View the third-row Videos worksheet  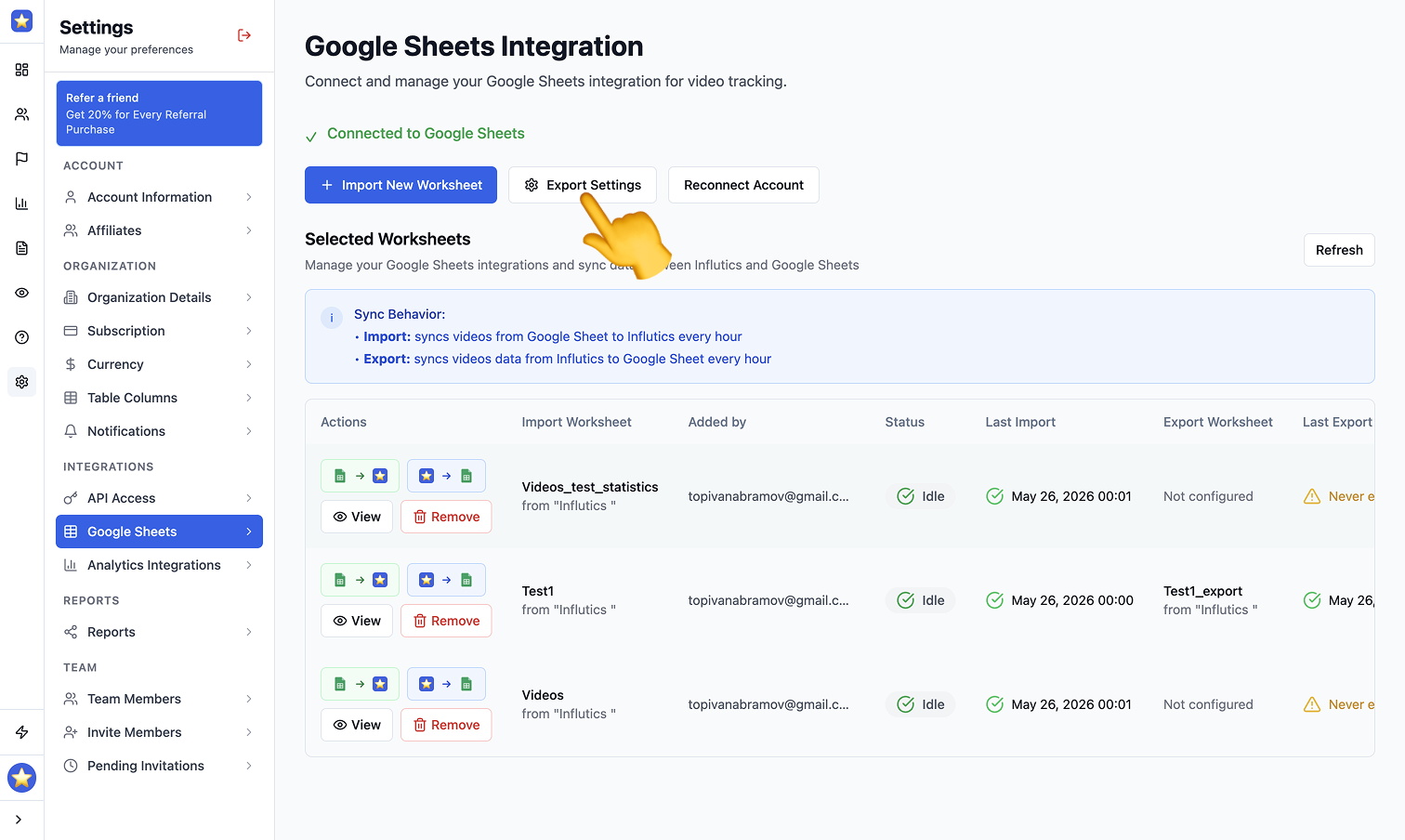click(x=357, y=725)
